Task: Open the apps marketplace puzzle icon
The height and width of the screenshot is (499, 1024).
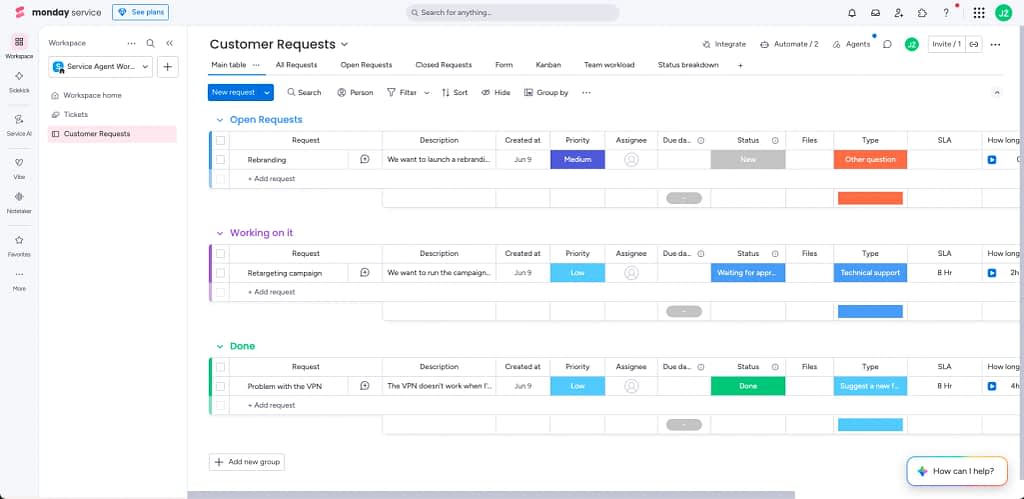Action: [x=922, y=12]
